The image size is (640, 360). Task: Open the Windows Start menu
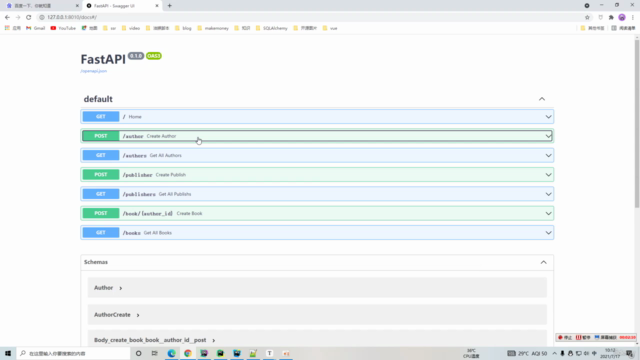pos(8,353)
